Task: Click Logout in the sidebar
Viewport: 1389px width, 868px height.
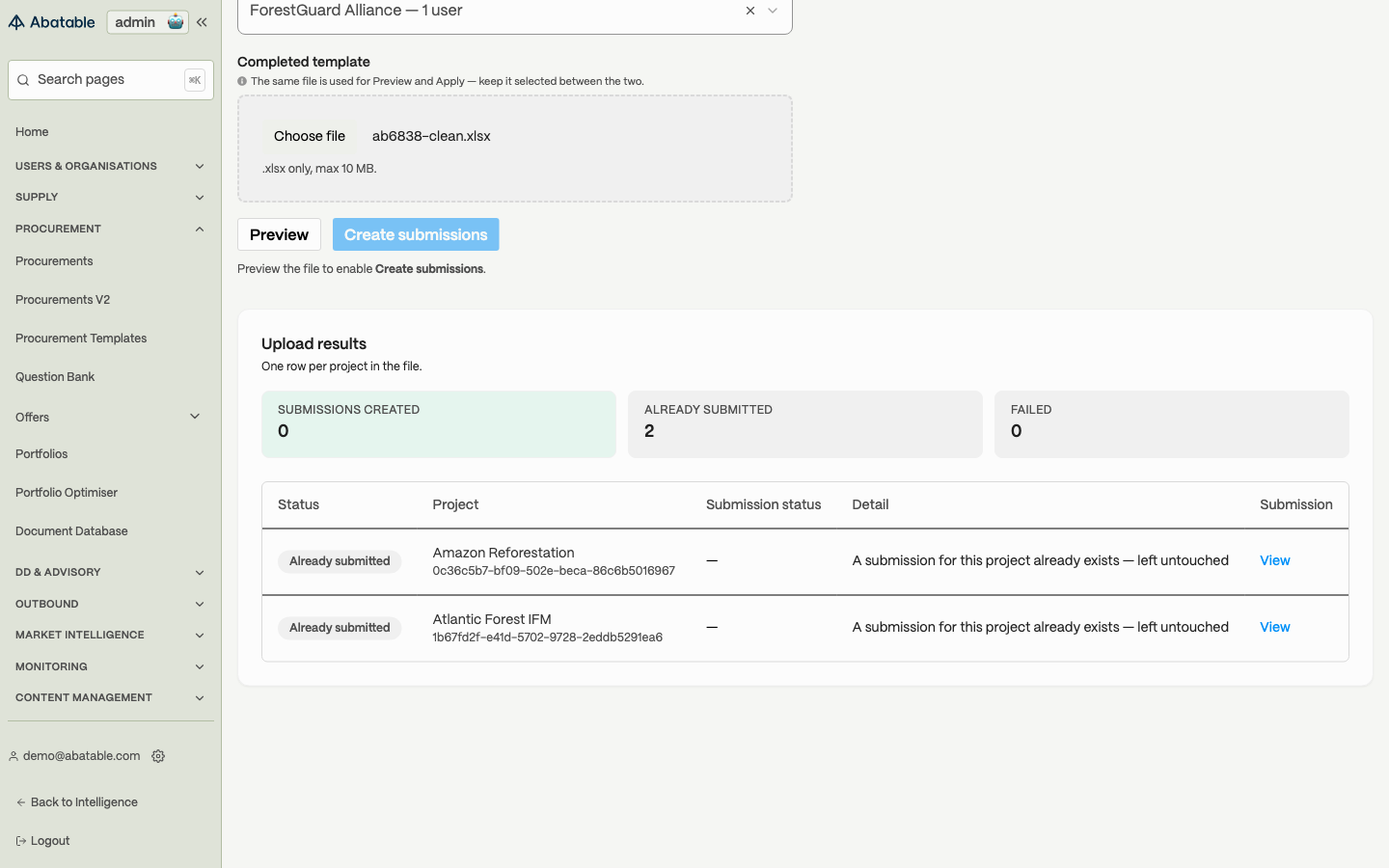Action: 43,841
